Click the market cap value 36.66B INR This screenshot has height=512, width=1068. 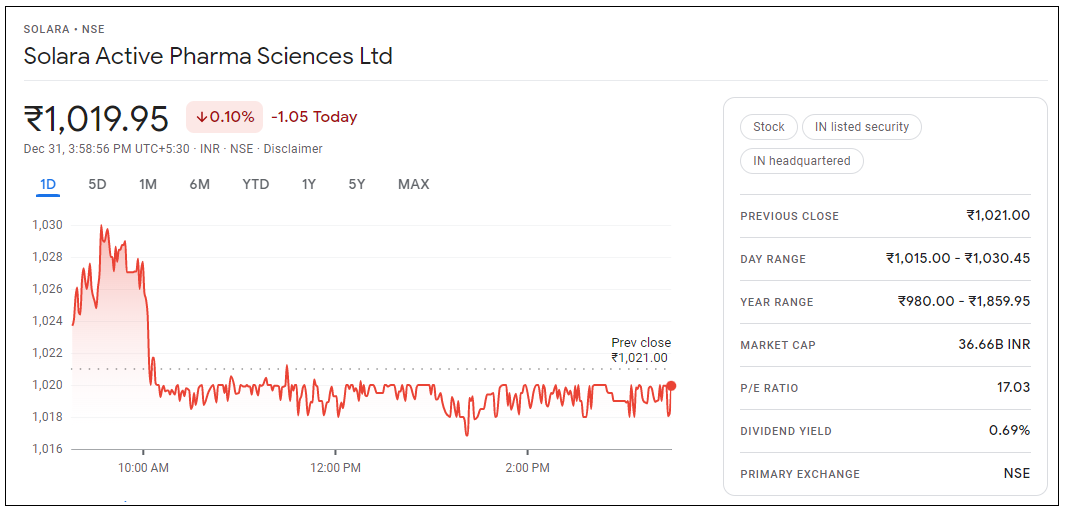pos(994,345)
